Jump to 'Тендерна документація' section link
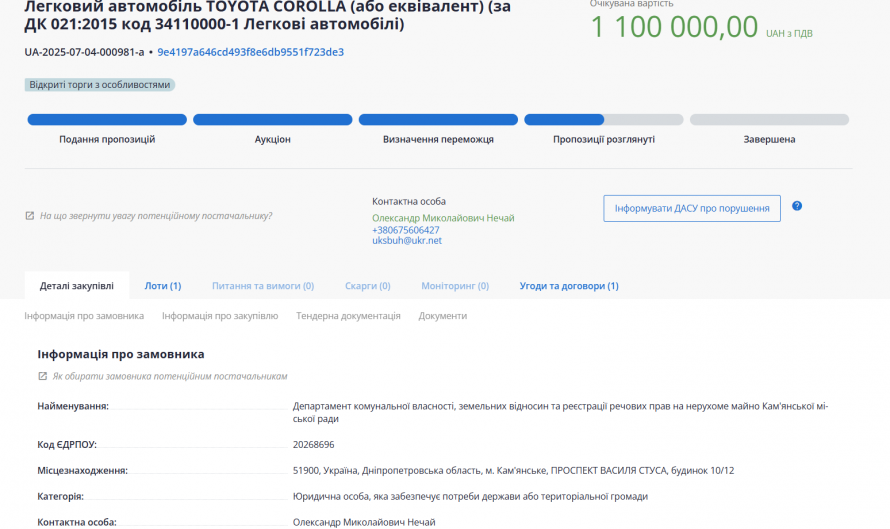The image size is (890, 529). (349, 316)
